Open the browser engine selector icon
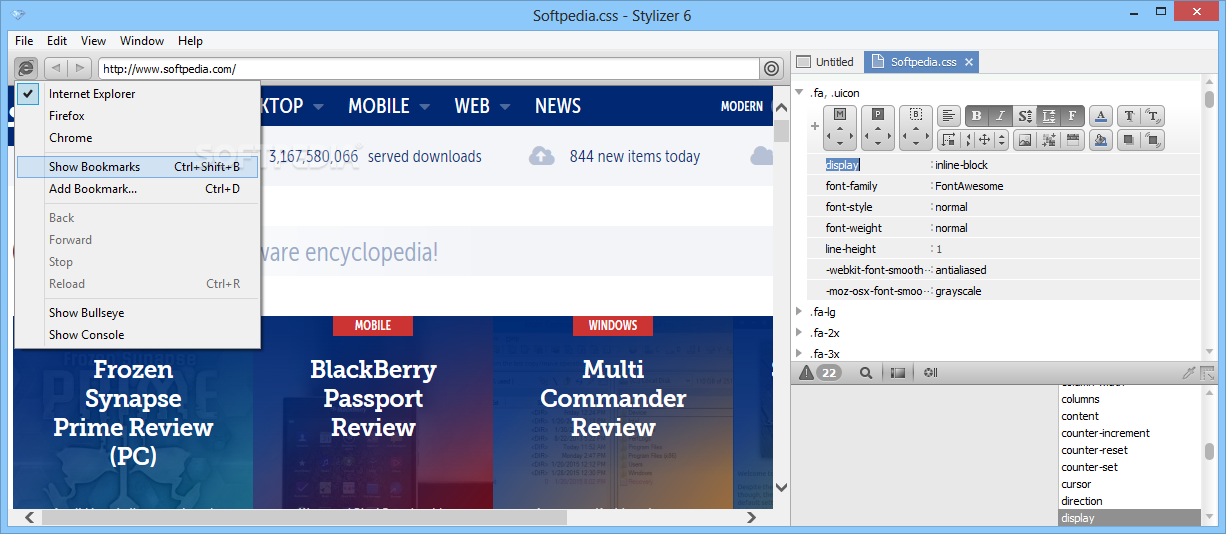 (26, 68)
